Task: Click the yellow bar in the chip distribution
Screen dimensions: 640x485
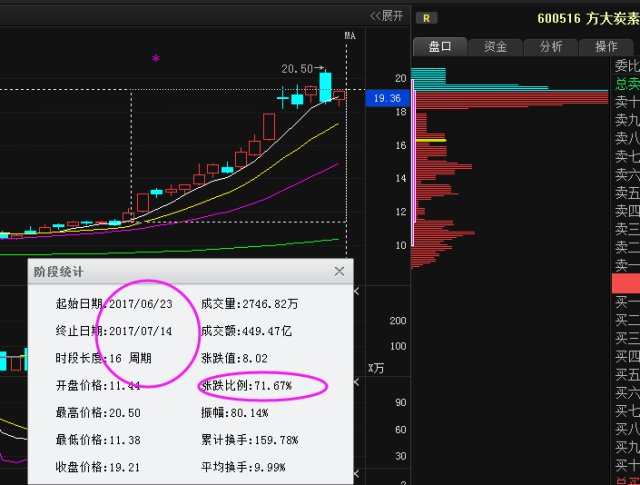Action: point(431,141)
